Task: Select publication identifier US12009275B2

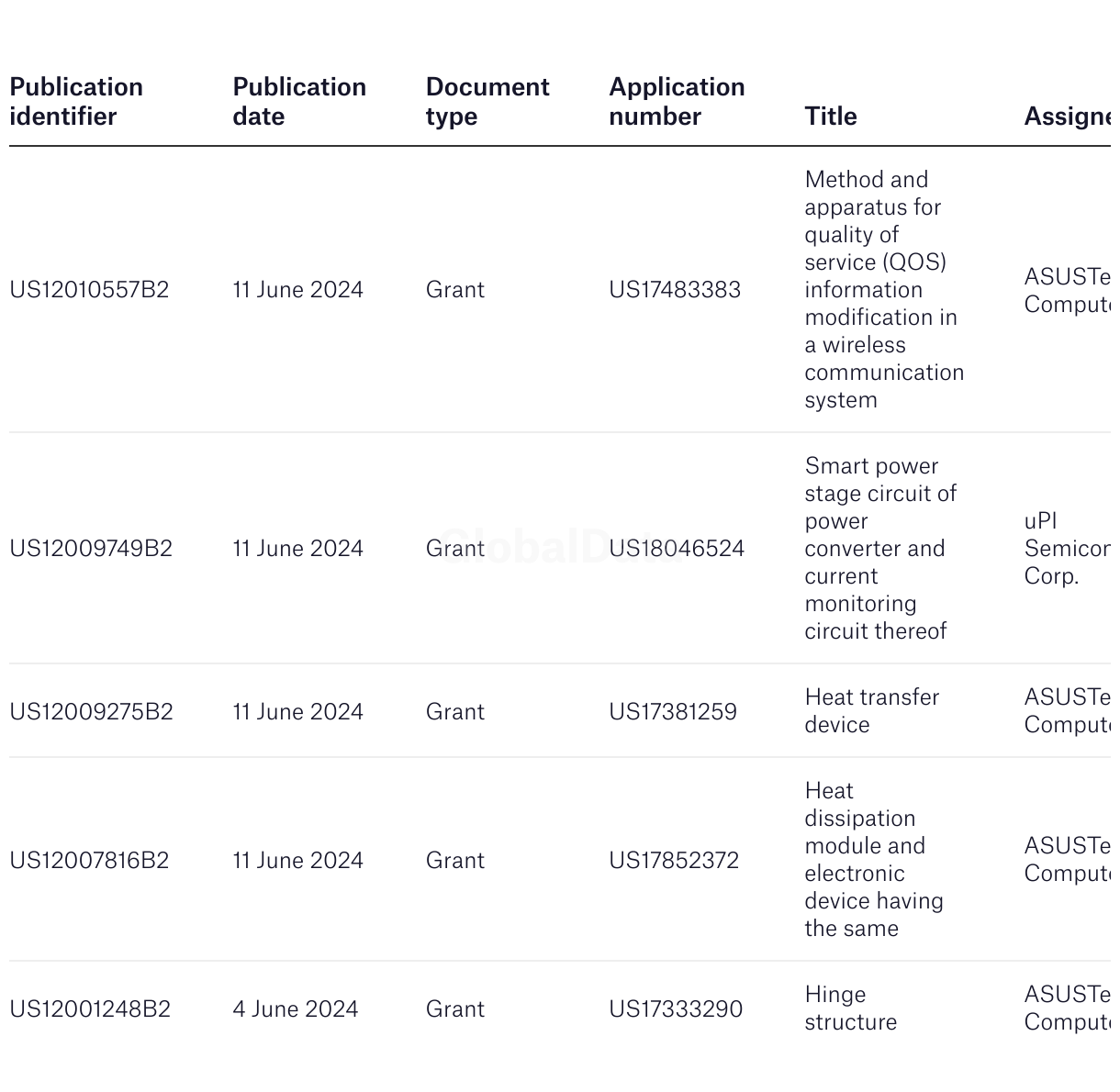Action: point(91,711)
